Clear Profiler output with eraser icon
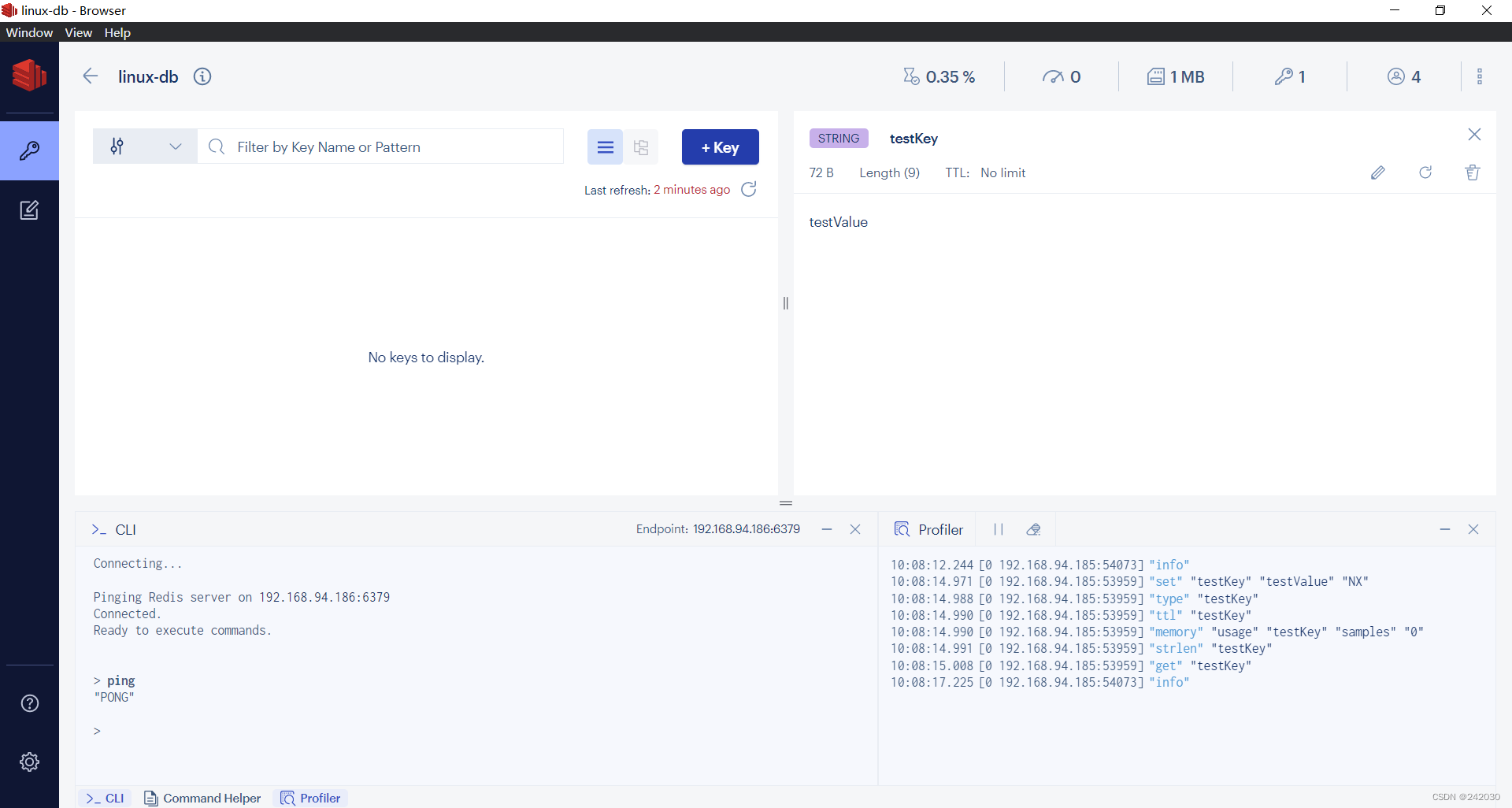 [x=1034, y=529]
